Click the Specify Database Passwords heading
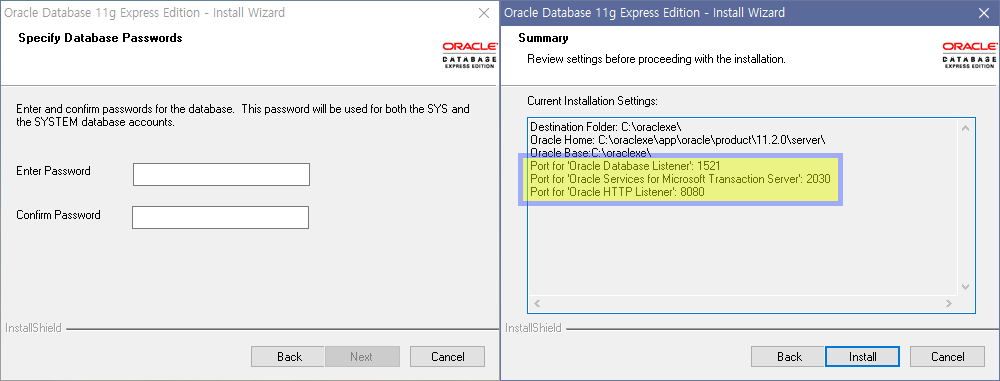This screenshot has width=1000, height=381. point(100,38)
